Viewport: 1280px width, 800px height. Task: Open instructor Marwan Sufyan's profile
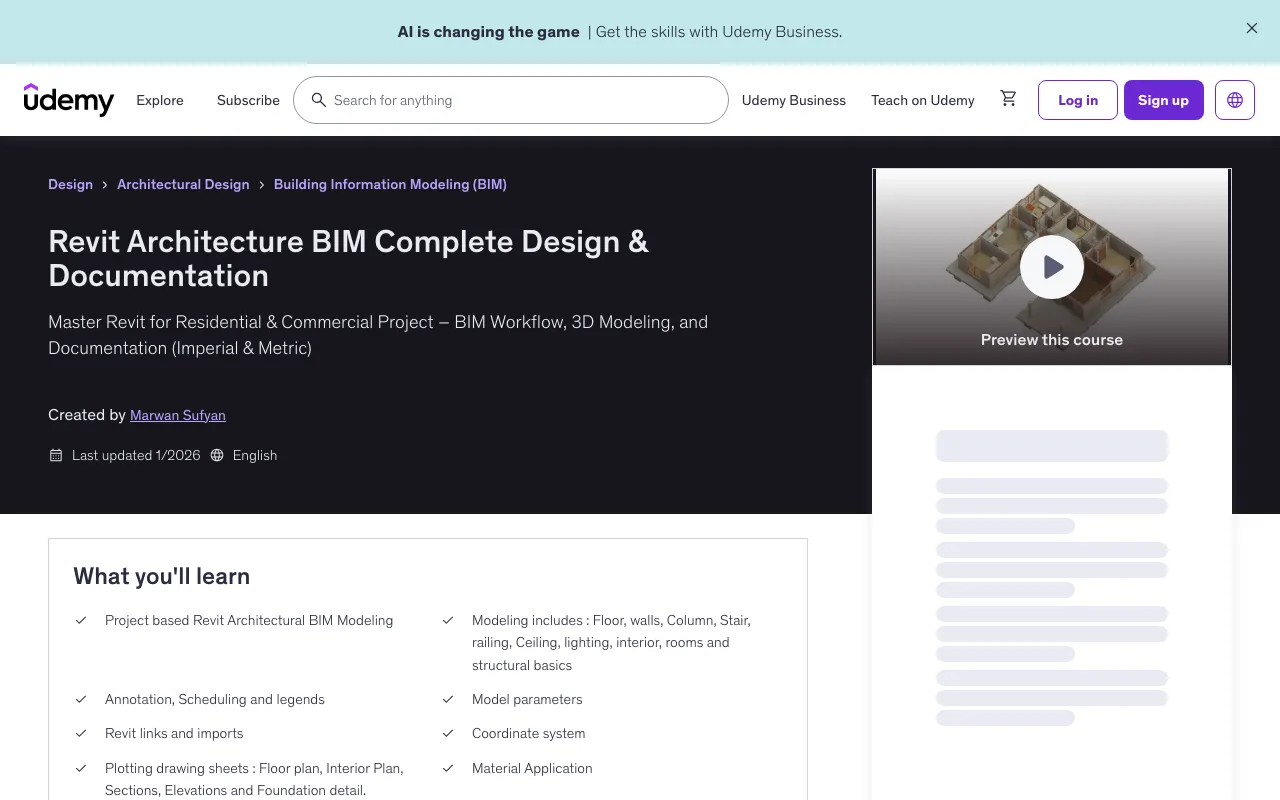tap(177, 415)
